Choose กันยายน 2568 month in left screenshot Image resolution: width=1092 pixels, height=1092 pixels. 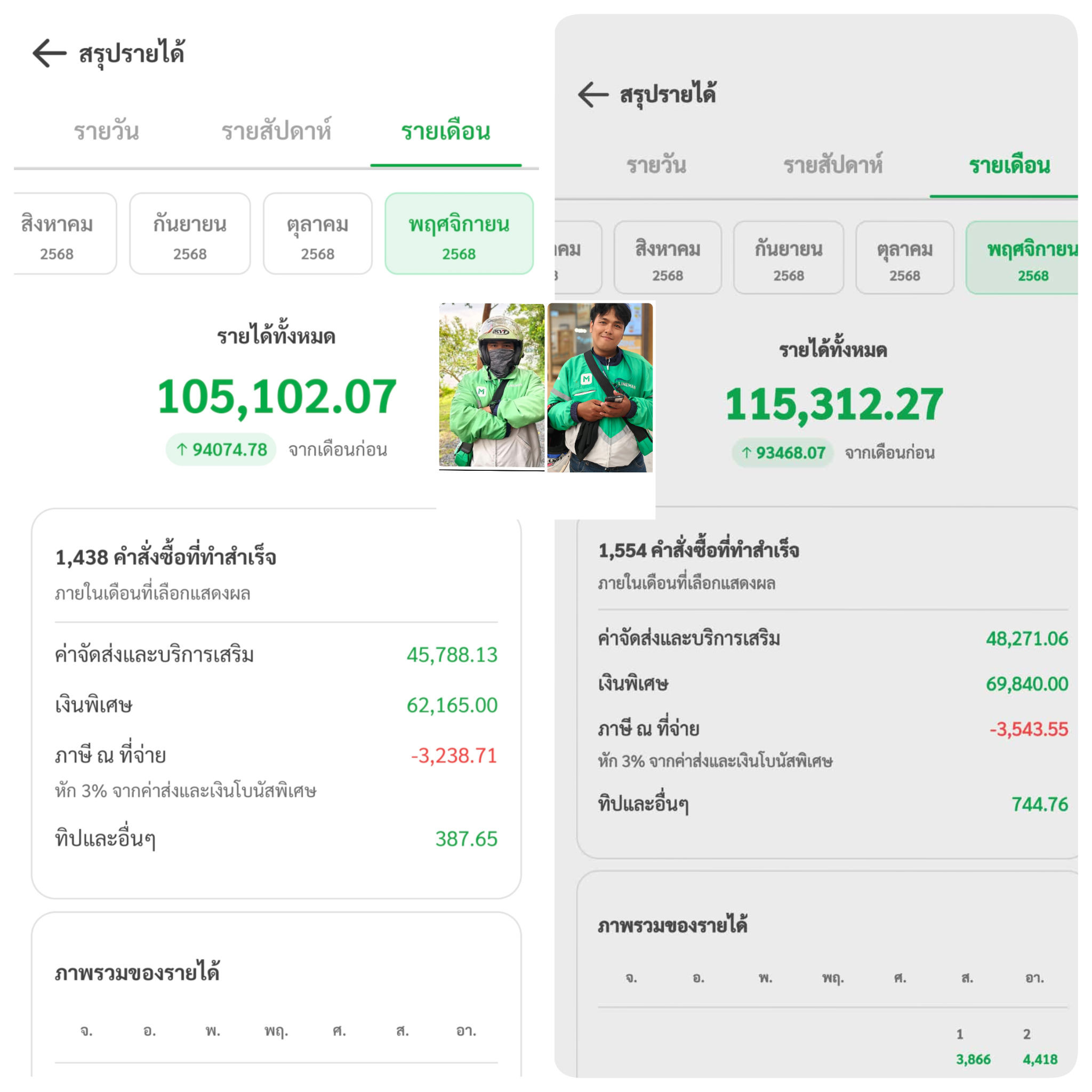click(190, 234)
